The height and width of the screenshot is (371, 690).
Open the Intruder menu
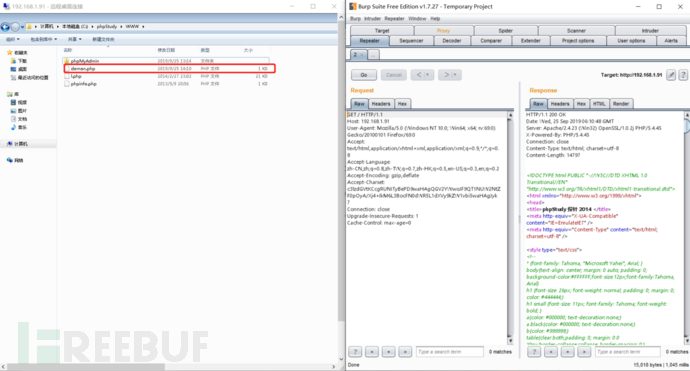coord(372,18)
